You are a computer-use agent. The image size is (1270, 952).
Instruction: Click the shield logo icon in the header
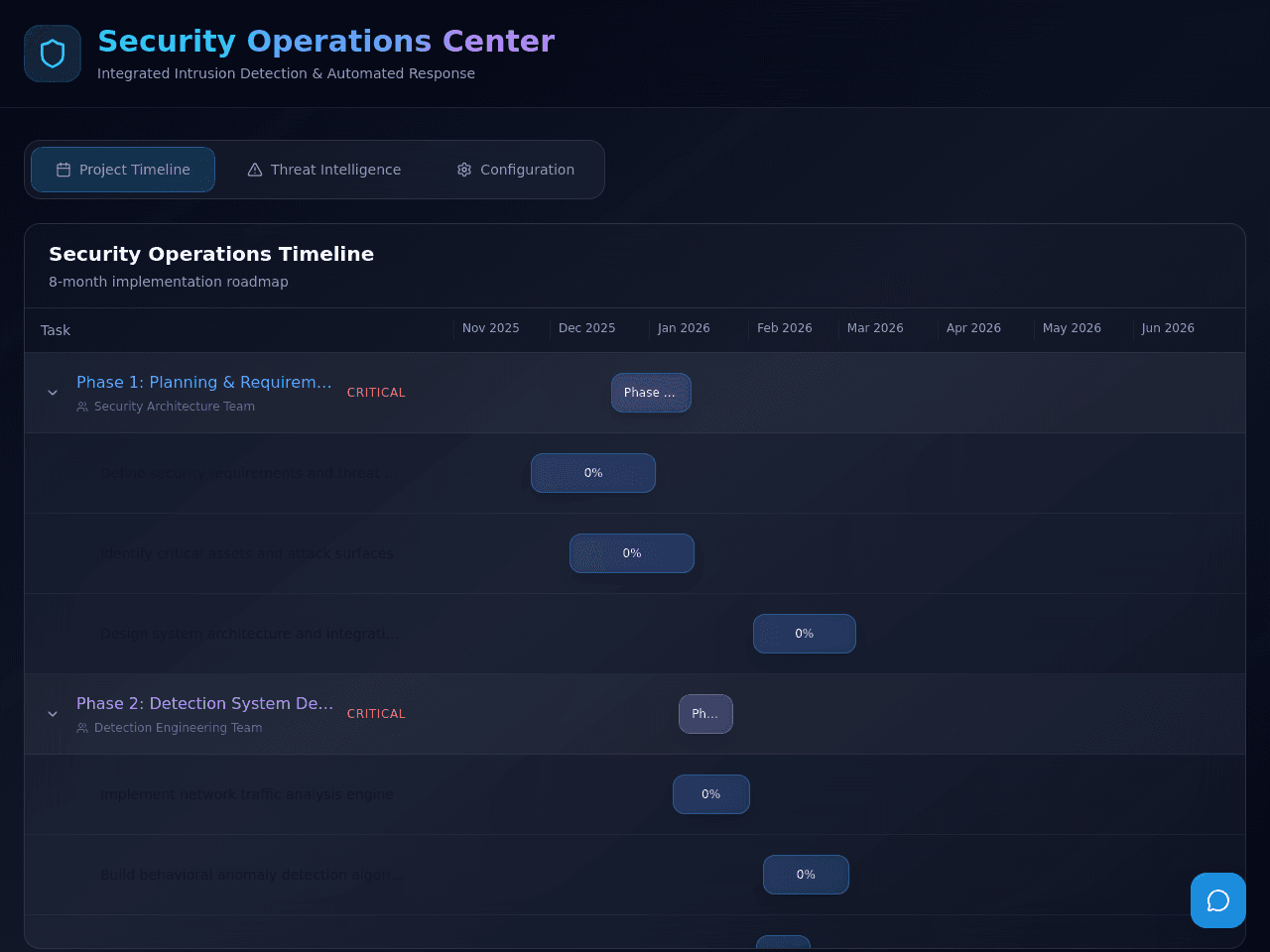(53, 54)
